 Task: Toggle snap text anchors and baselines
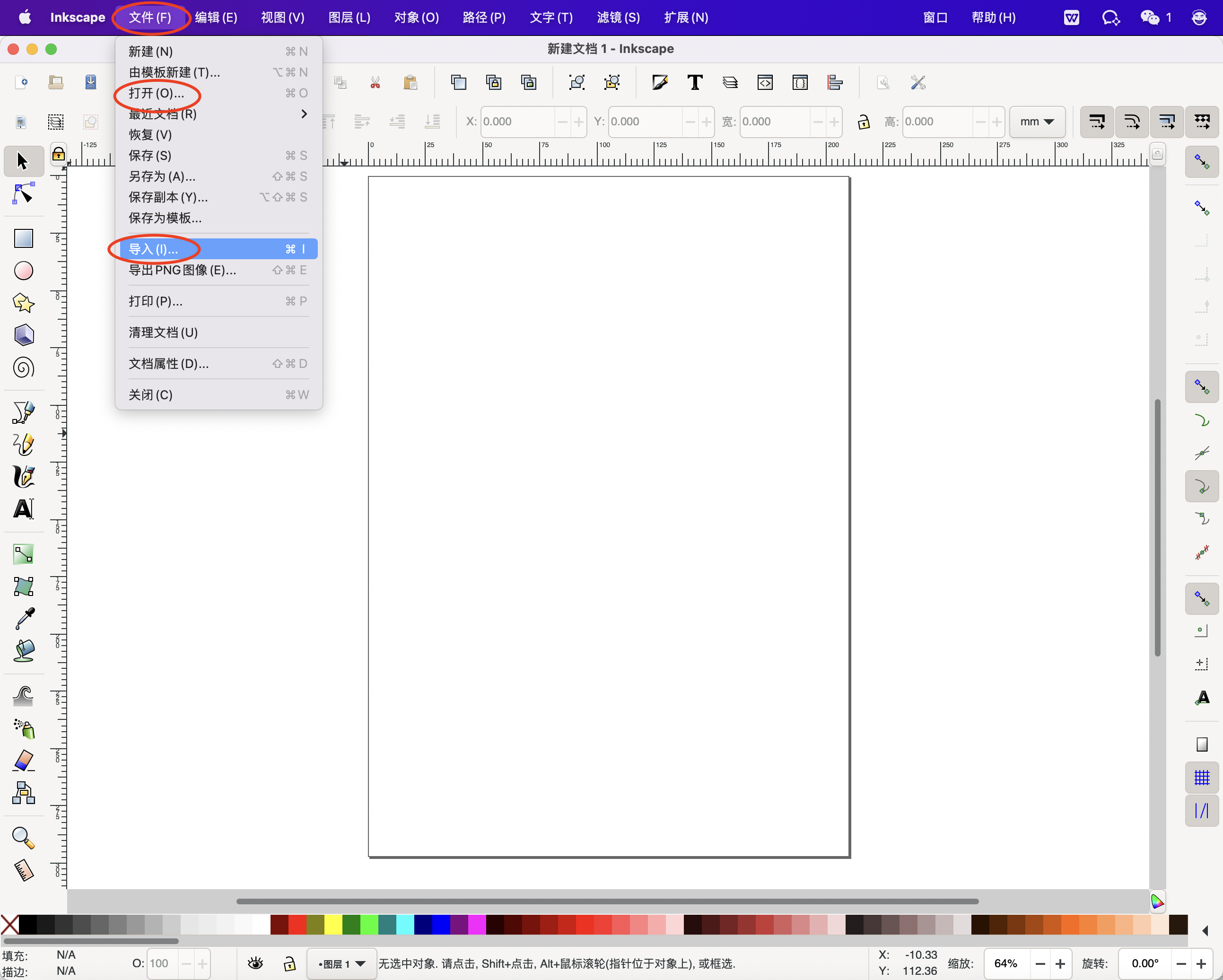(1202, 698)
